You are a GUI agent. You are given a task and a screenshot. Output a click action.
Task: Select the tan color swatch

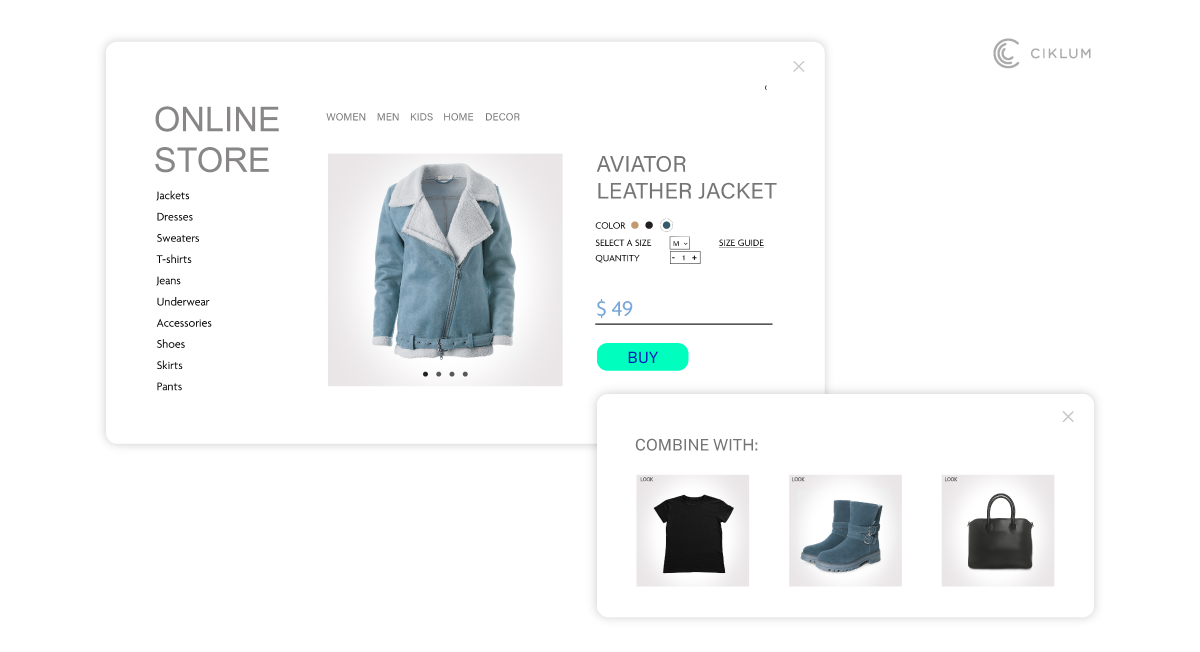pos(635,225)
